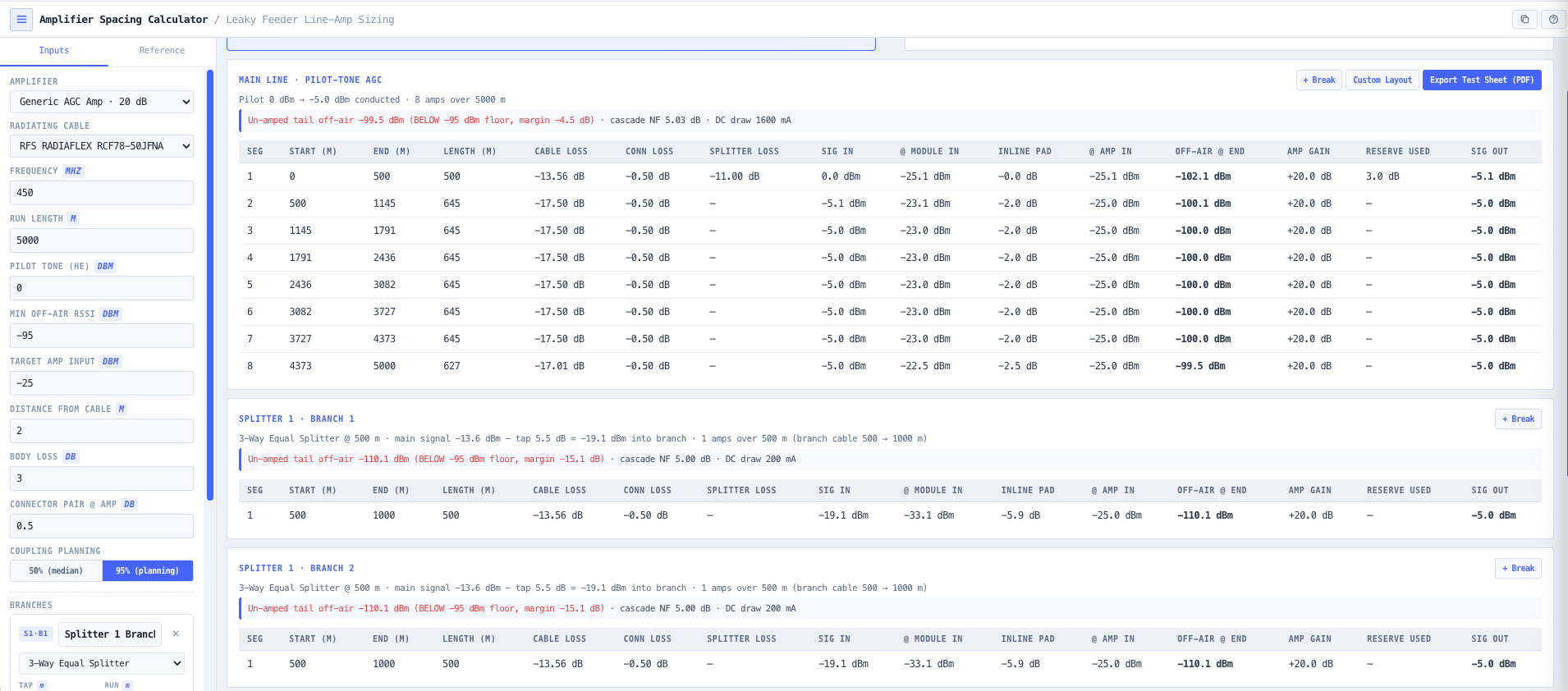
Task: Select the 50% (median) coupling option
Action: tap(56, 570)
